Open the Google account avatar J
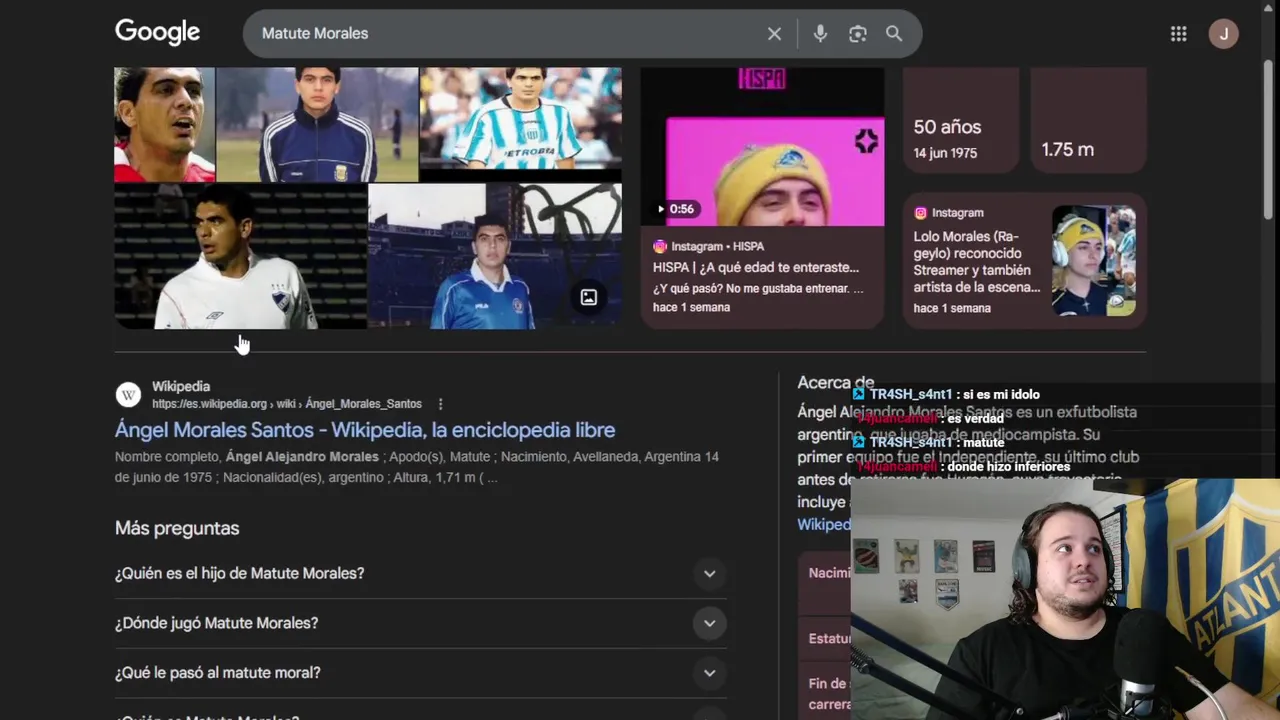The image size is (1280, 720). pos(1223,34)
